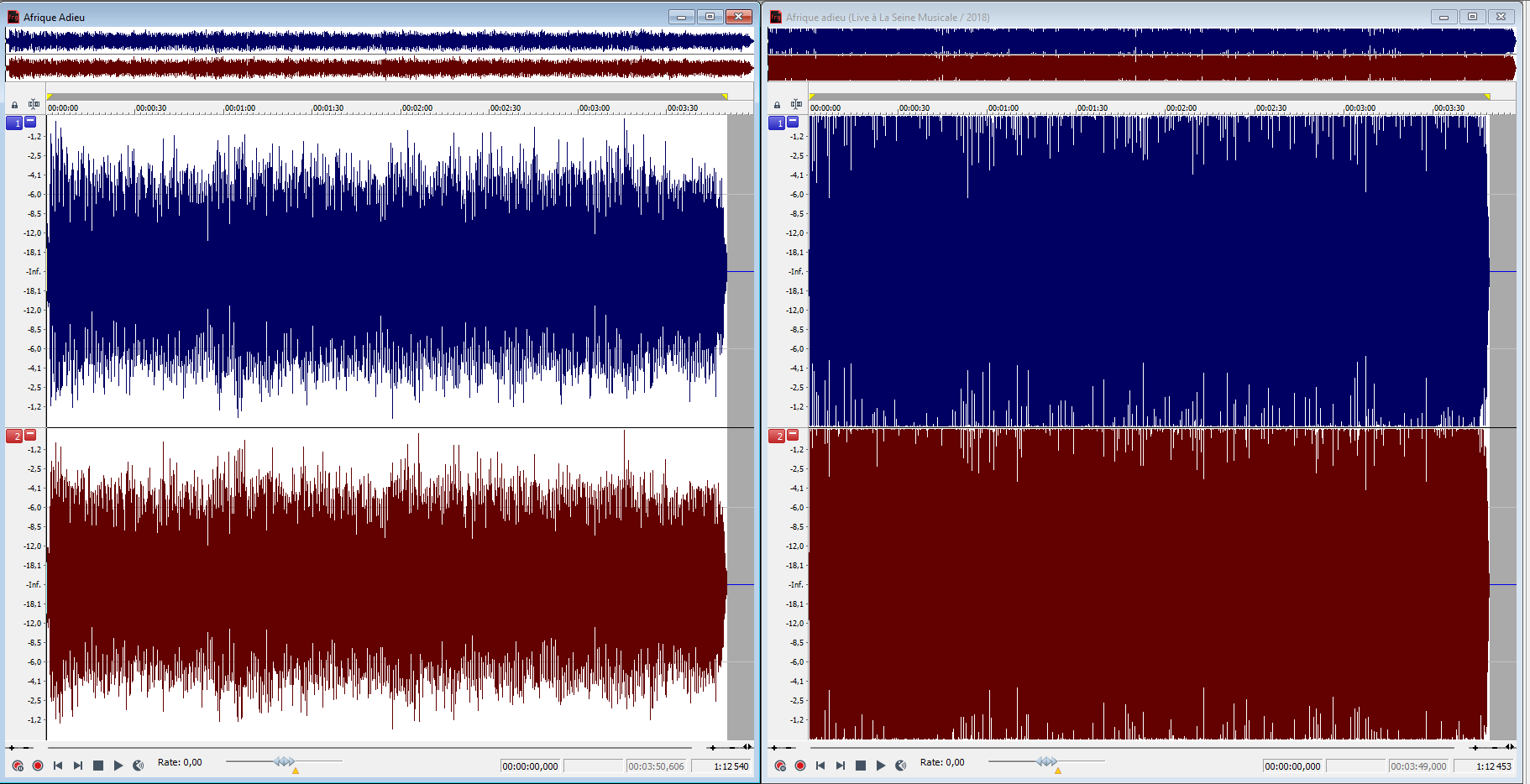Go to start in Afrique Adieu window

[58, 766]
